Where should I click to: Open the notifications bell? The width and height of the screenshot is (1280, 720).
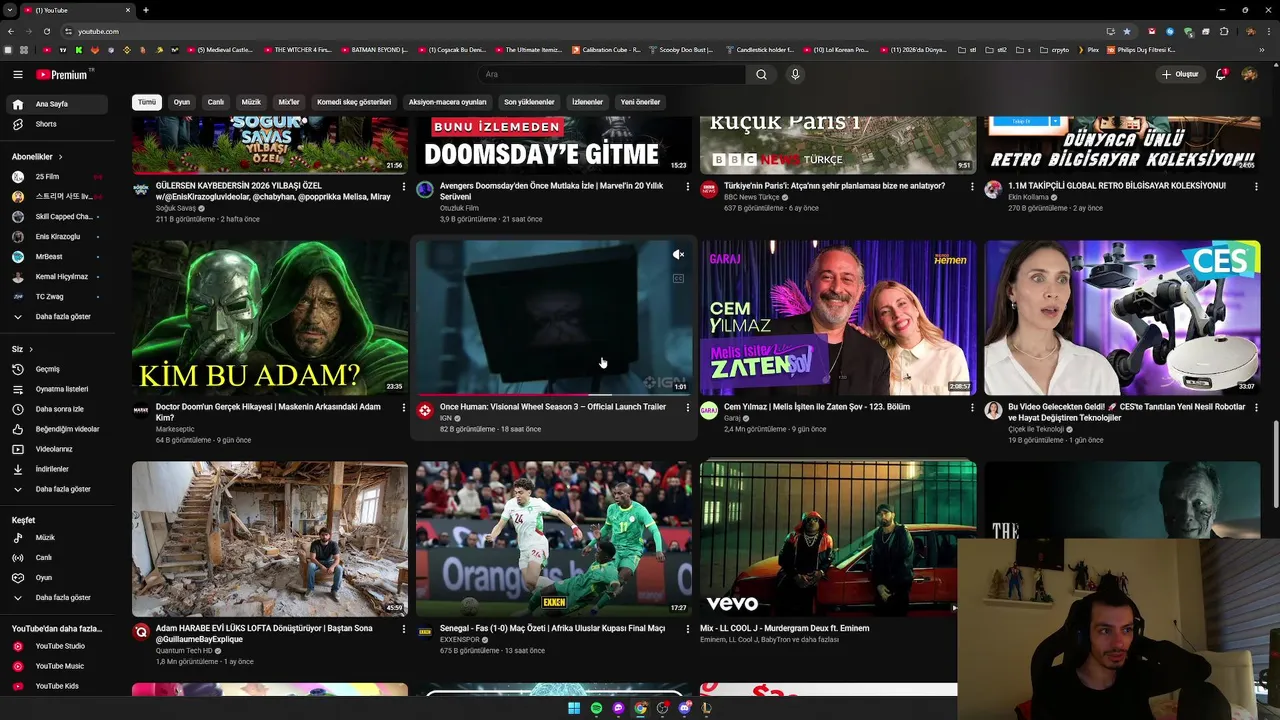tap(1220, 74)
